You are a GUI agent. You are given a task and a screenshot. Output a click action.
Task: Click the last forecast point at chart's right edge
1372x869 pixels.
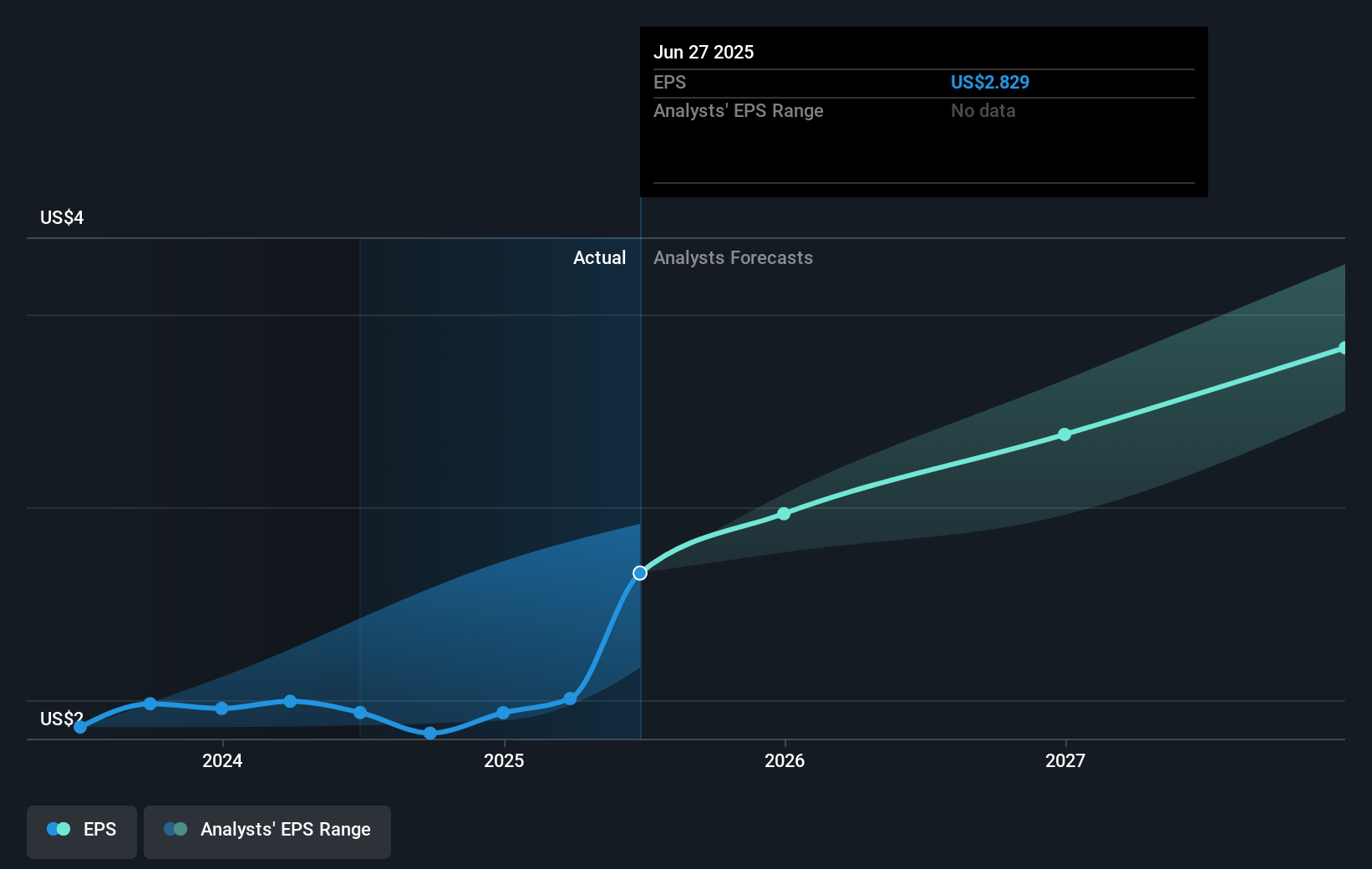[1343, 348]
